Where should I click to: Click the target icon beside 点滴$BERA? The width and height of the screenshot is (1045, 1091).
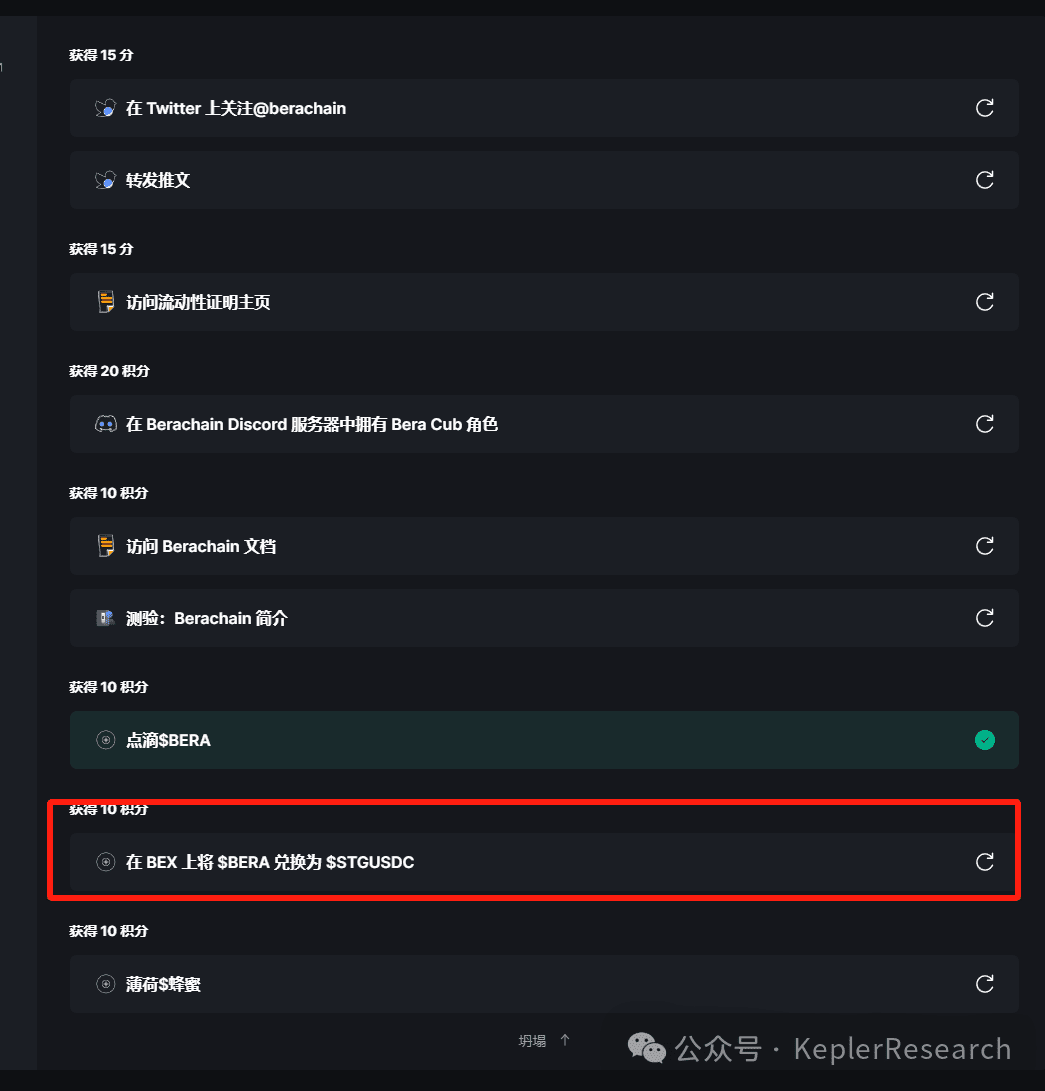click(105, 740)
